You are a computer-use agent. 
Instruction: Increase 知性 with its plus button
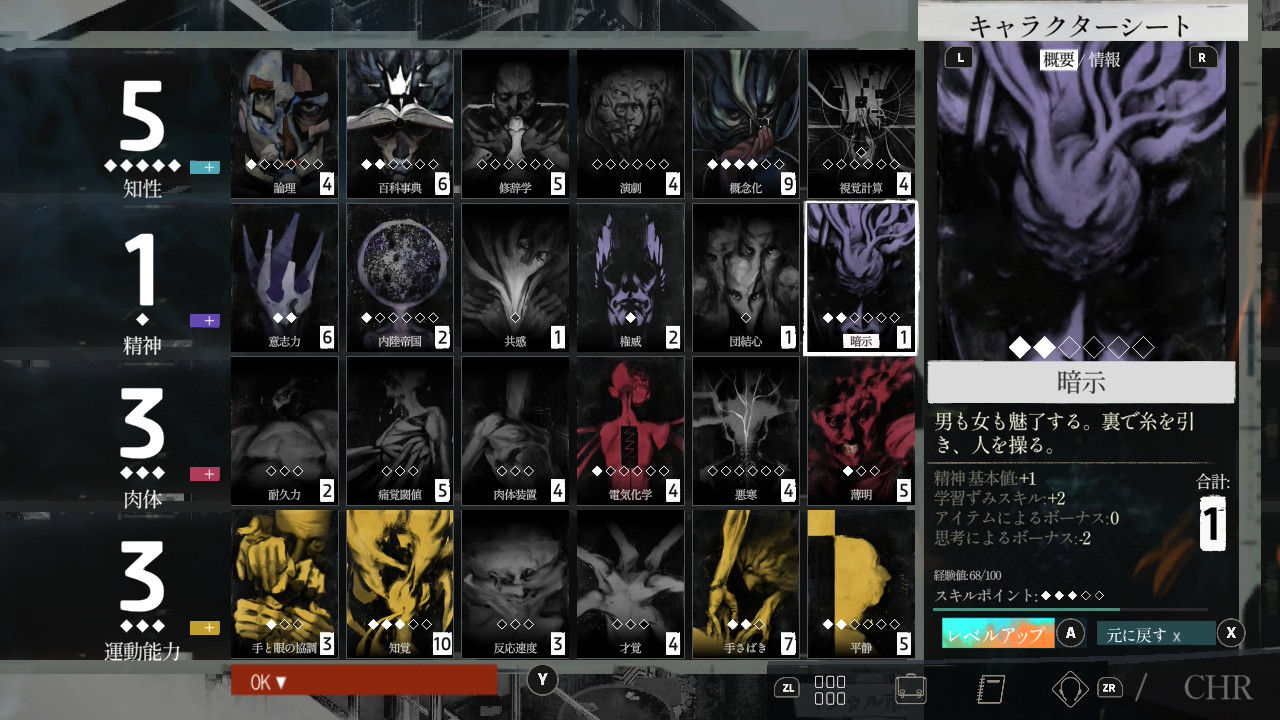point(204,167)
